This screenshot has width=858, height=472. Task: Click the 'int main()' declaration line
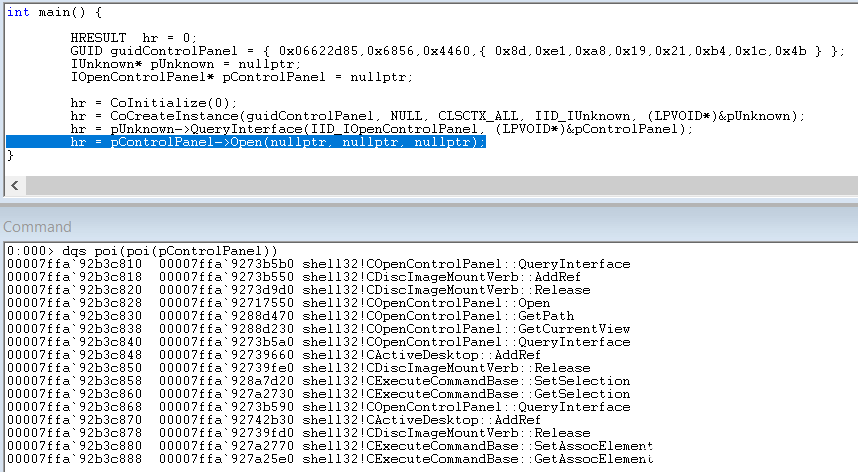point(53,11)
